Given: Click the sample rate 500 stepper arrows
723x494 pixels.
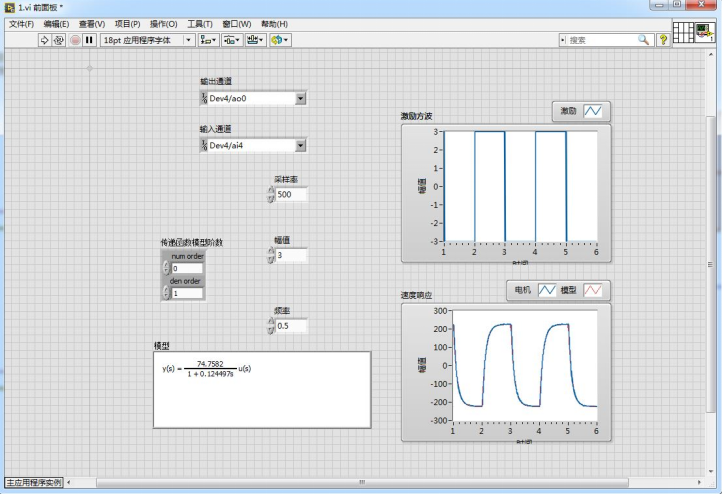Looking at the screenshot, I should (270, 194).
